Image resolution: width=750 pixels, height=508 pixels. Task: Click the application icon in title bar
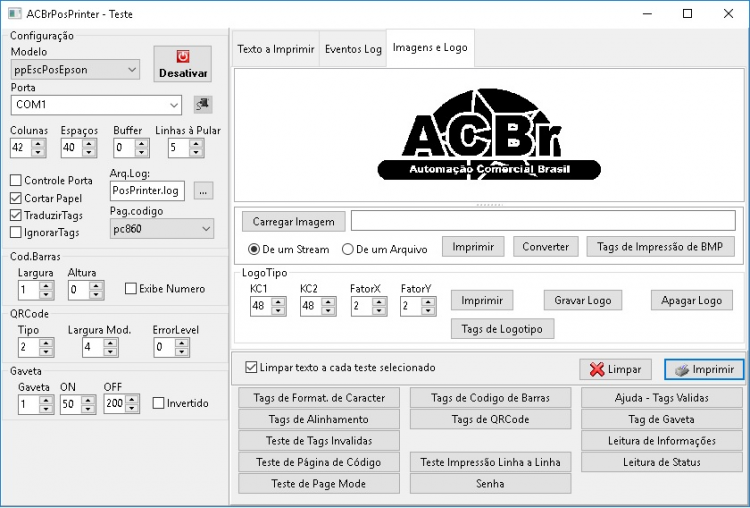(x=15, y=13)
